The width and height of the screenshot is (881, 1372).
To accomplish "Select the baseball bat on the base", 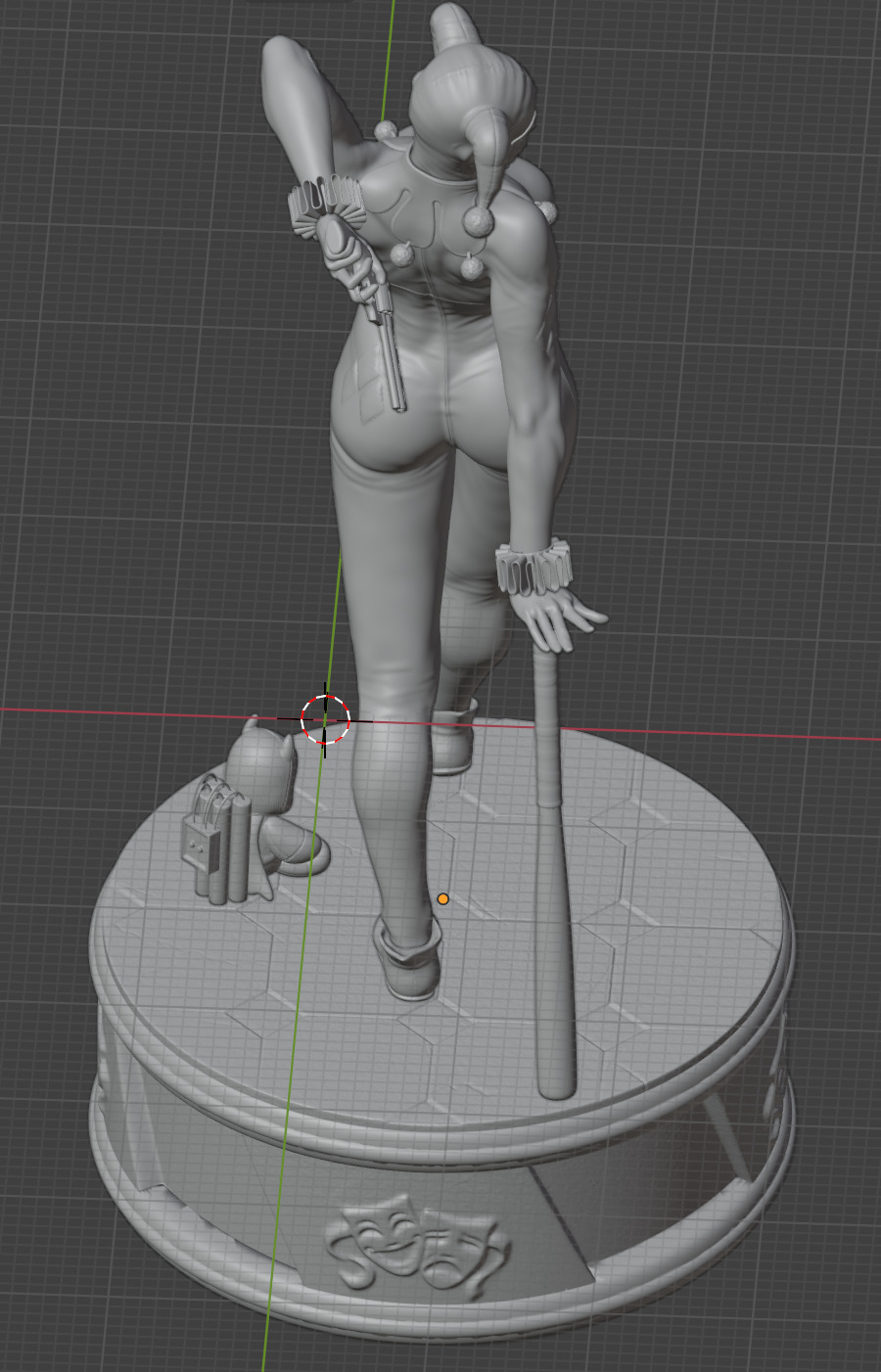I will 553,871.
